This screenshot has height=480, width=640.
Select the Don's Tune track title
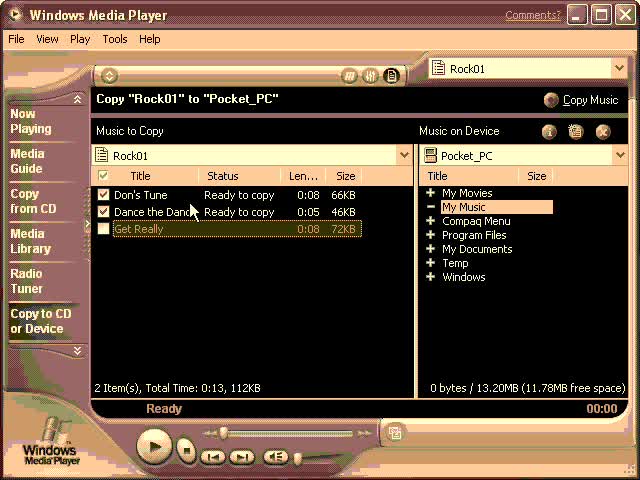[141, 195]
